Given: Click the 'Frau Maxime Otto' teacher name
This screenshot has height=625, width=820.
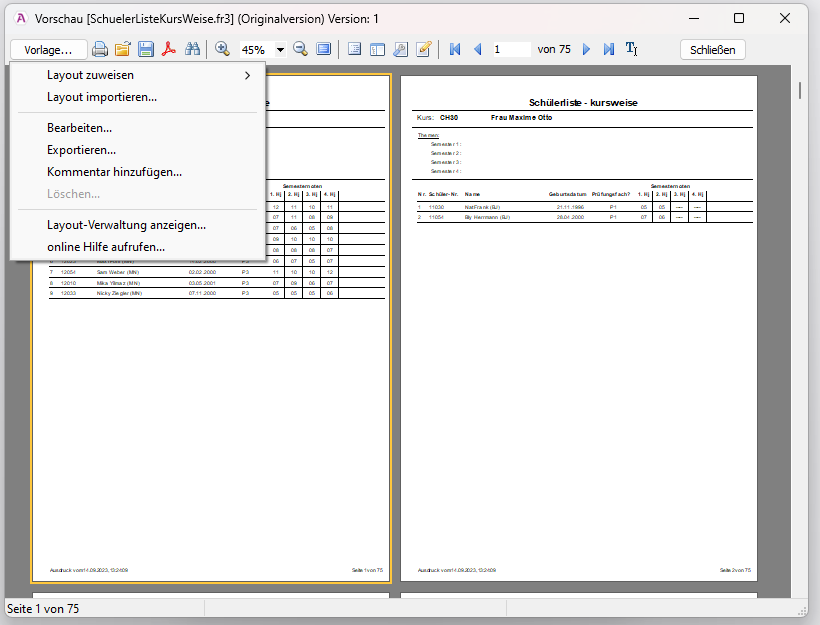Looking at the screenshot, I should coord(521,118).
